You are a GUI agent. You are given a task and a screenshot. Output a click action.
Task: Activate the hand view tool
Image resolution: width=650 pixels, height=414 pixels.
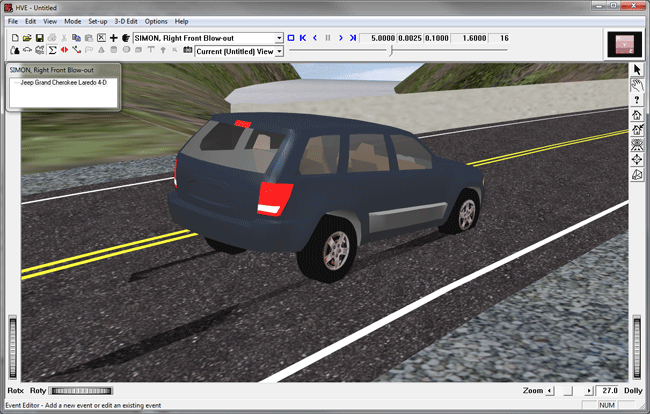(636, 85)
